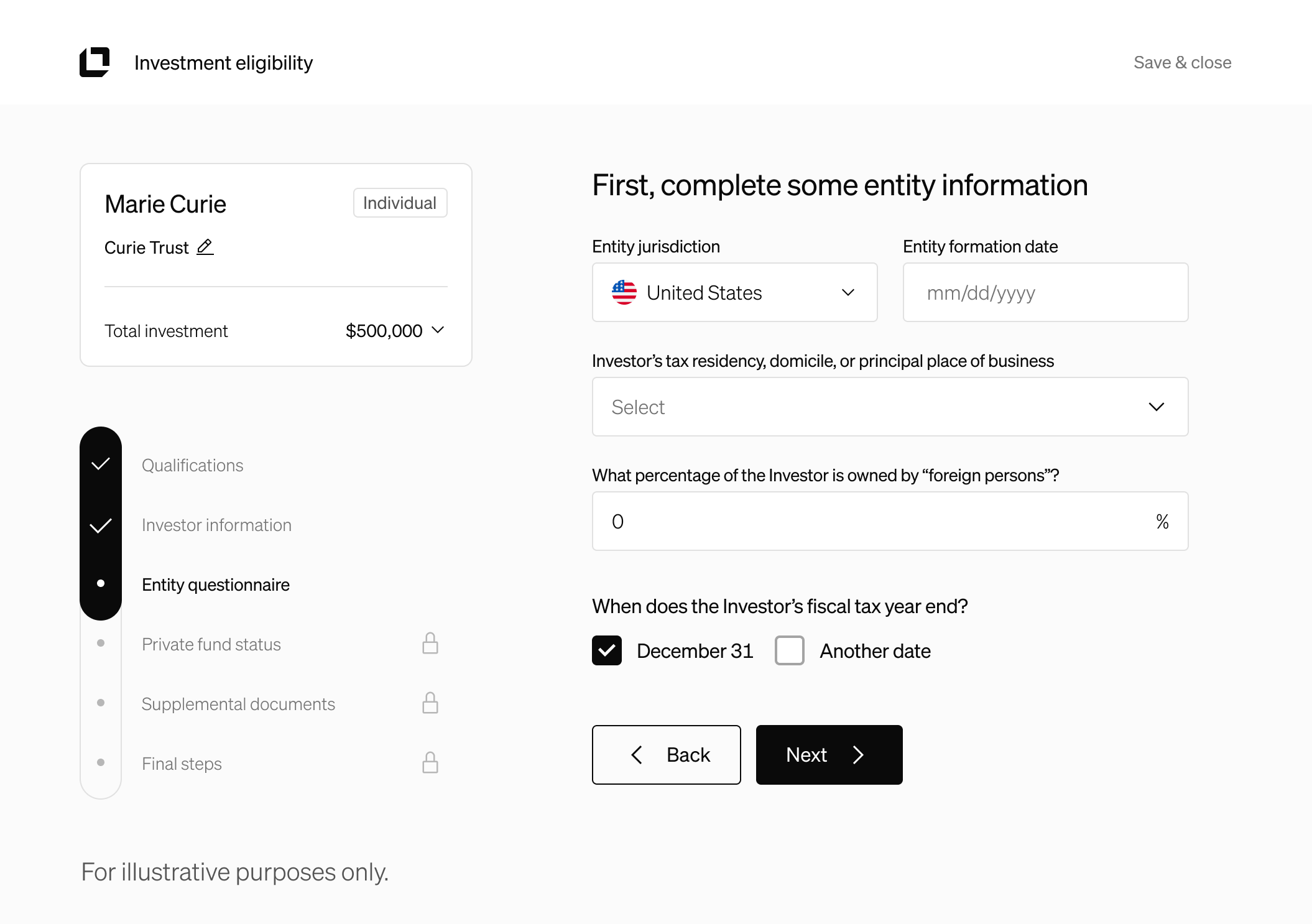Go to the Entity questionnaire step
1312x924 pixels.
215,584
